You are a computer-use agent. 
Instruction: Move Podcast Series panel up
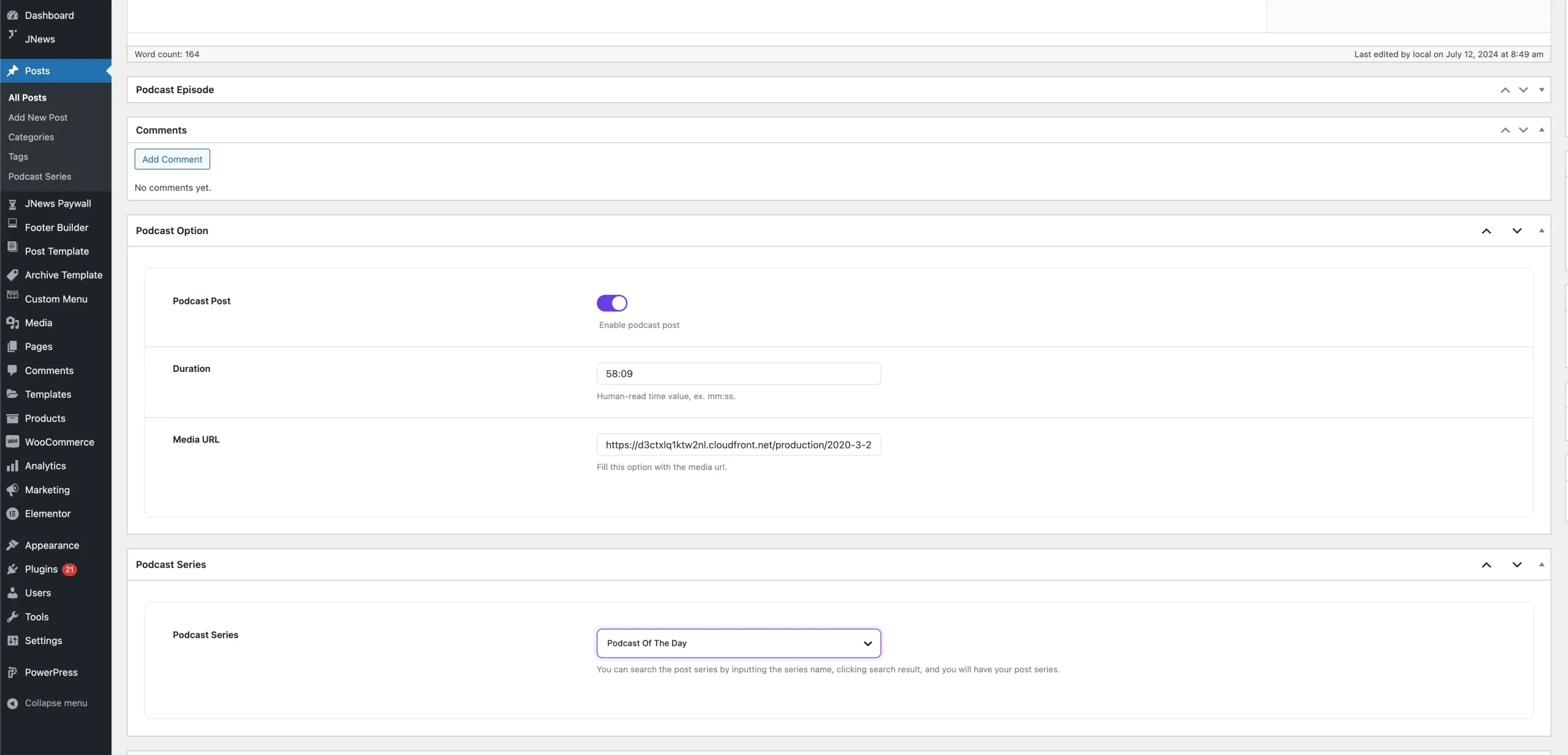[x=1486, y=565]
